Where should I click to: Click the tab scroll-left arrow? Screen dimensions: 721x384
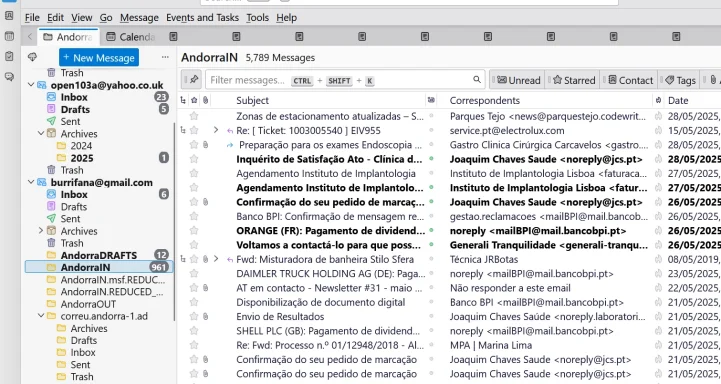(x=29, y=37)
